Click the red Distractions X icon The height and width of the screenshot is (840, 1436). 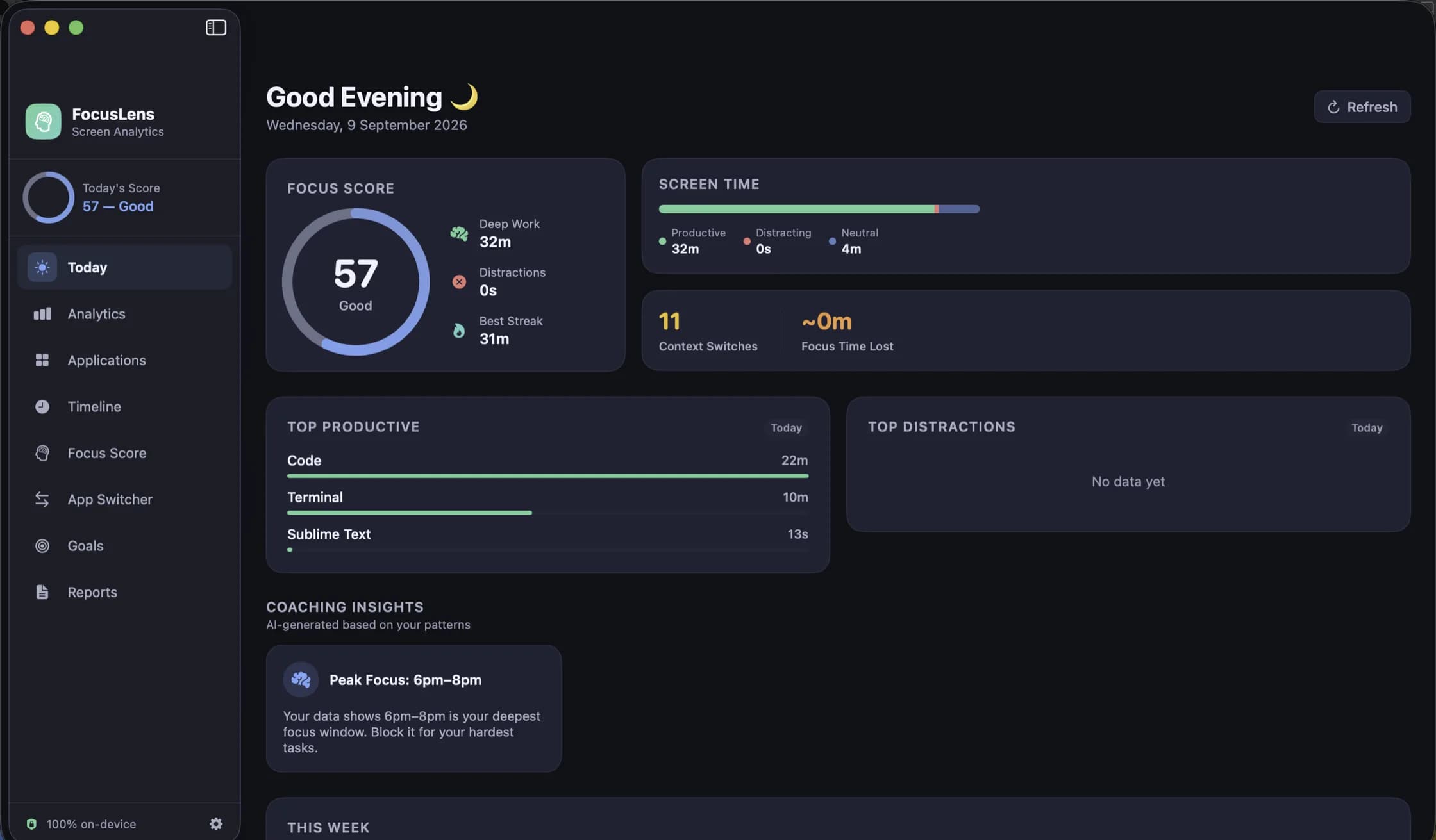point(459,282)
